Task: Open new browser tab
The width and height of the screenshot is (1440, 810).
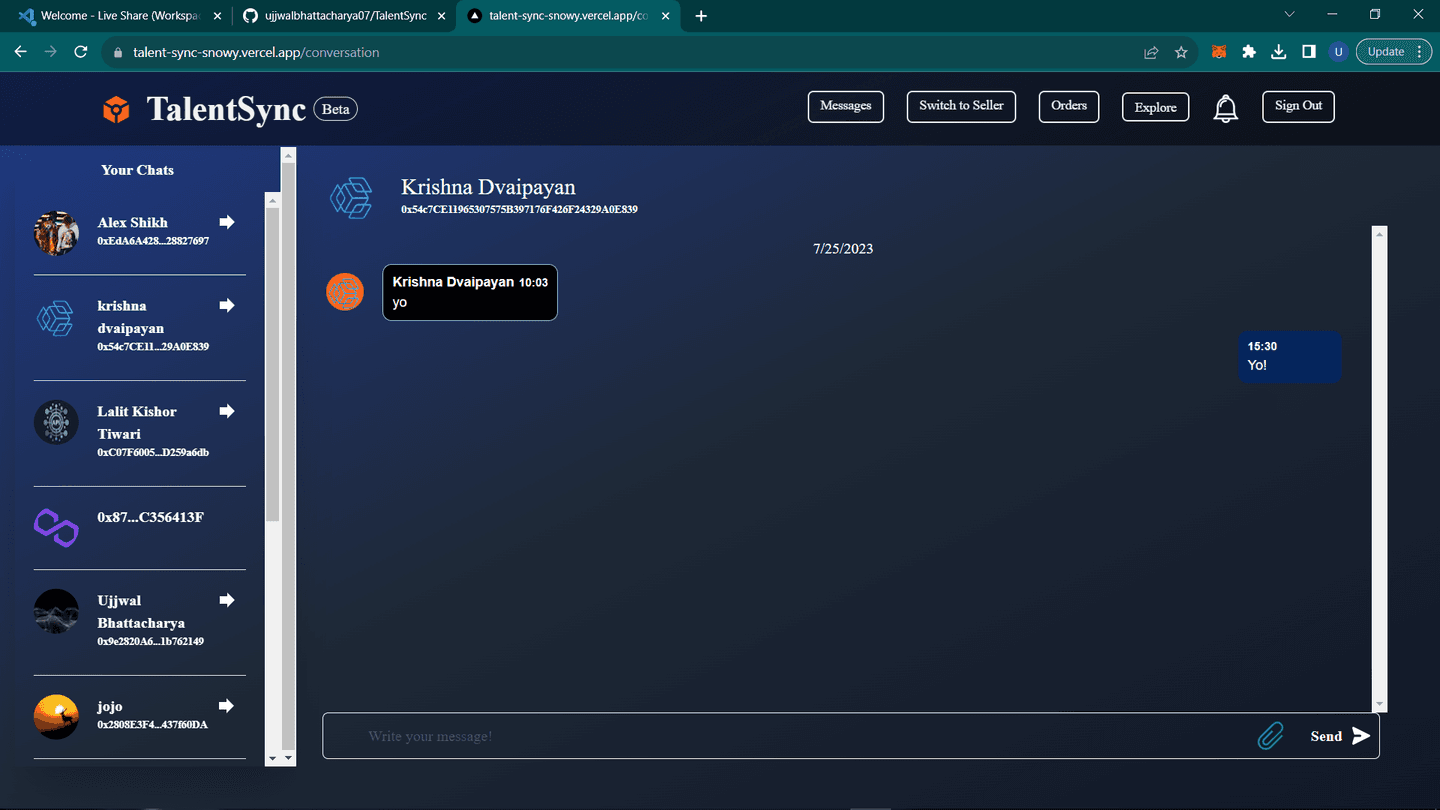Action: (701, 16)
